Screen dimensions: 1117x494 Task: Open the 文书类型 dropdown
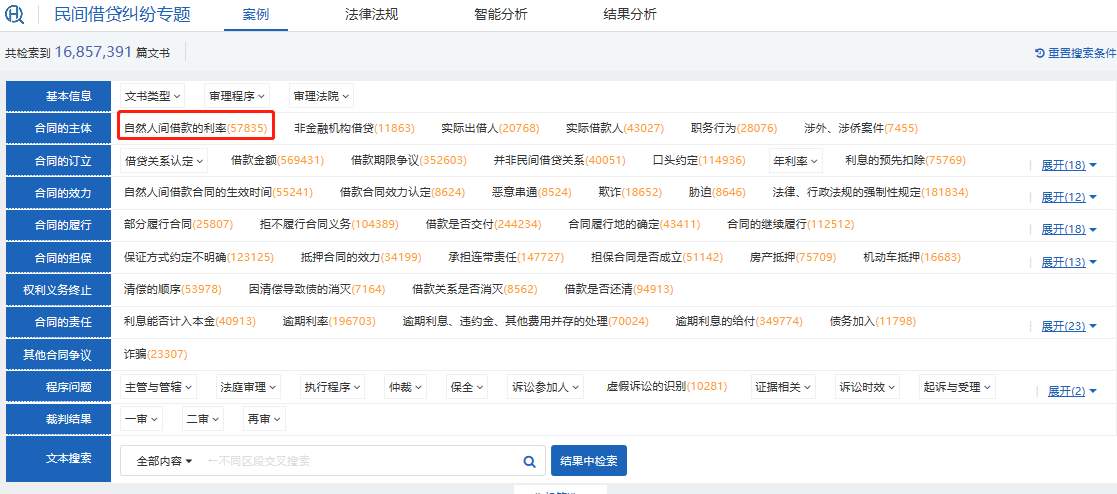152,96
